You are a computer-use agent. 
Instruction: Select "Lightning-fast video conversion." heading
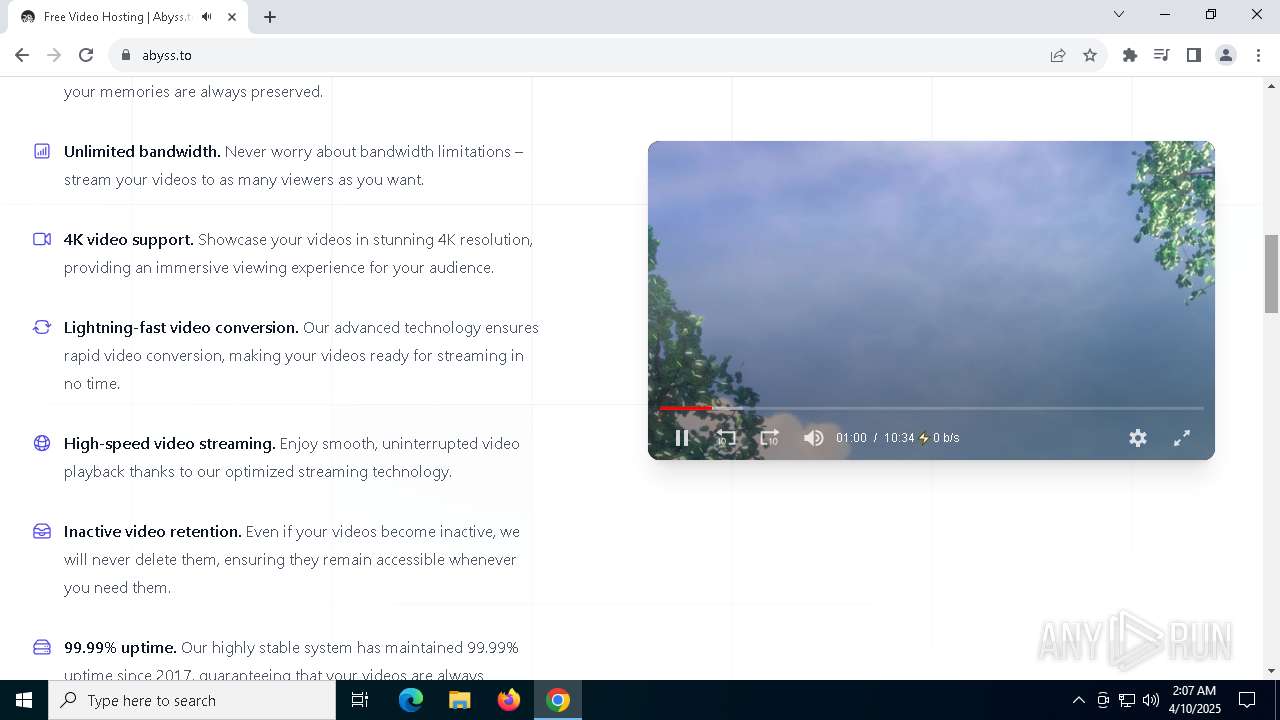point(181,327)
